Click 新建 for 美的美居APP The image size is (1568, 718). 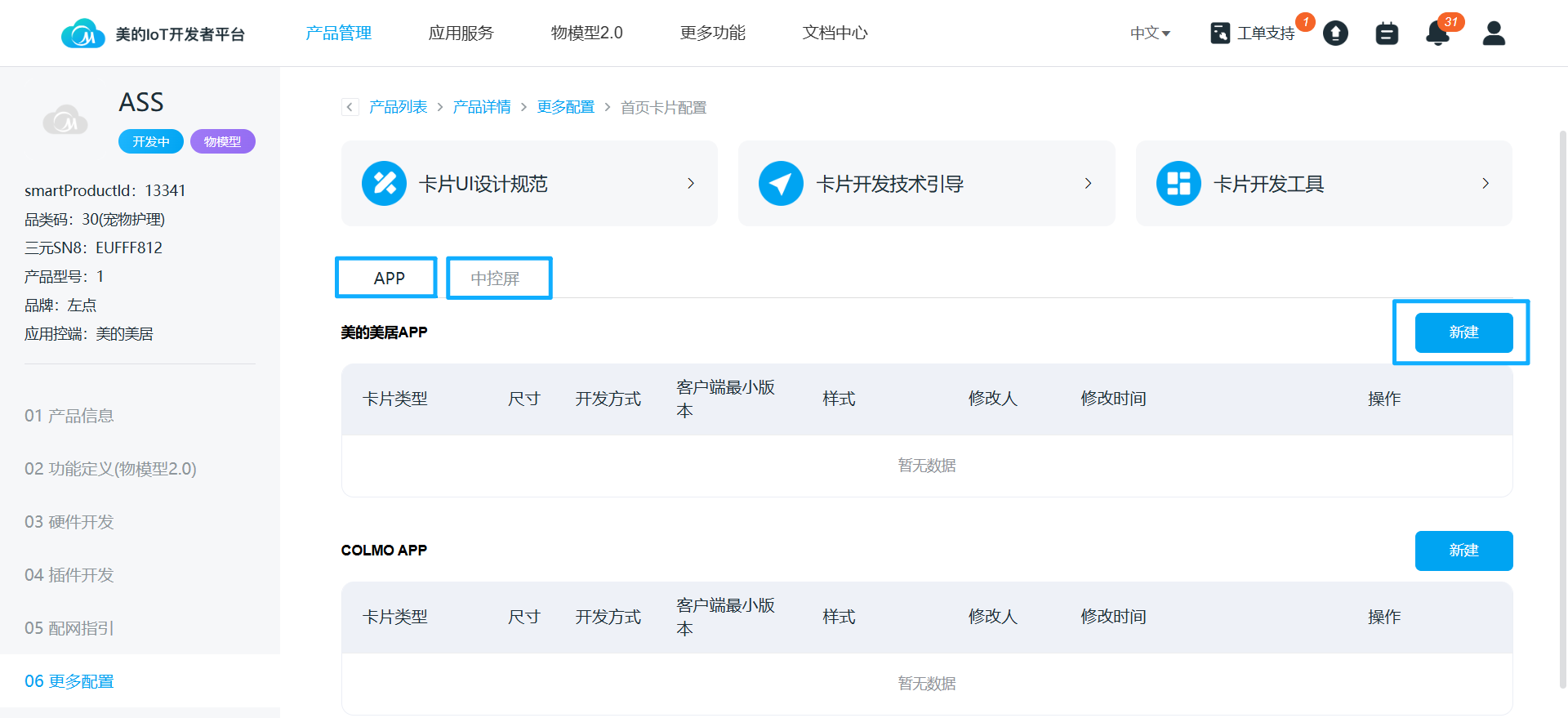pos(1463,332)
